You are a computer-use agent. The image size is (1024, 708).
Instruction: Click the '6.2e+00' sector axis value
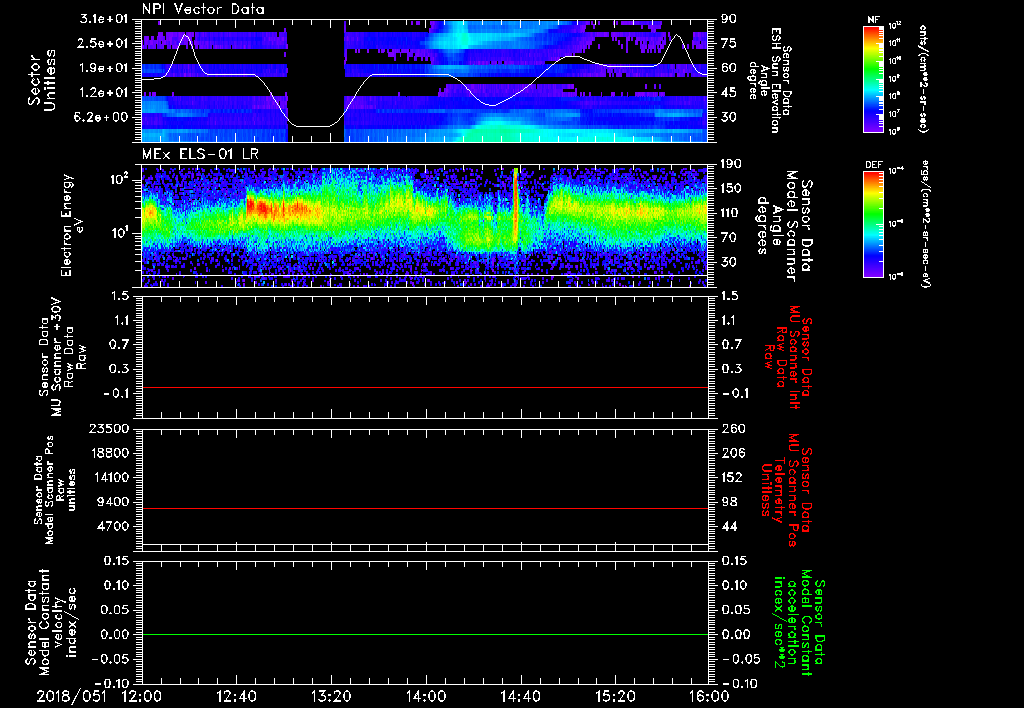point(104,117)
